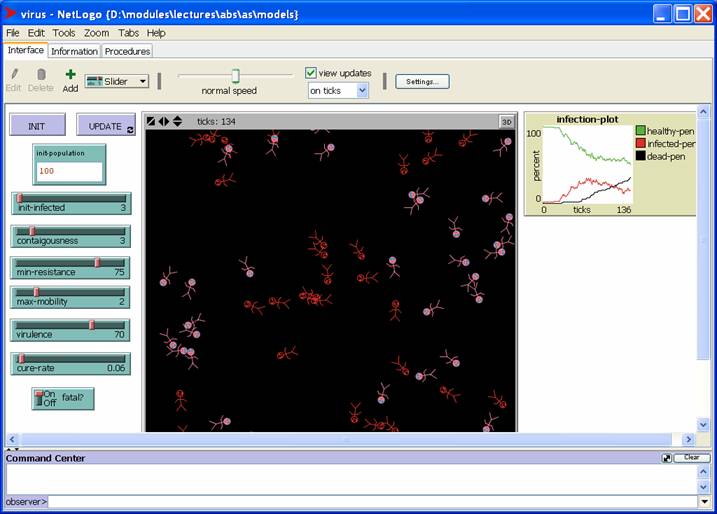The image size is (717, 514).
Task: Open the Edit menu
Action: pyautogui.click(x=36, y=33)
